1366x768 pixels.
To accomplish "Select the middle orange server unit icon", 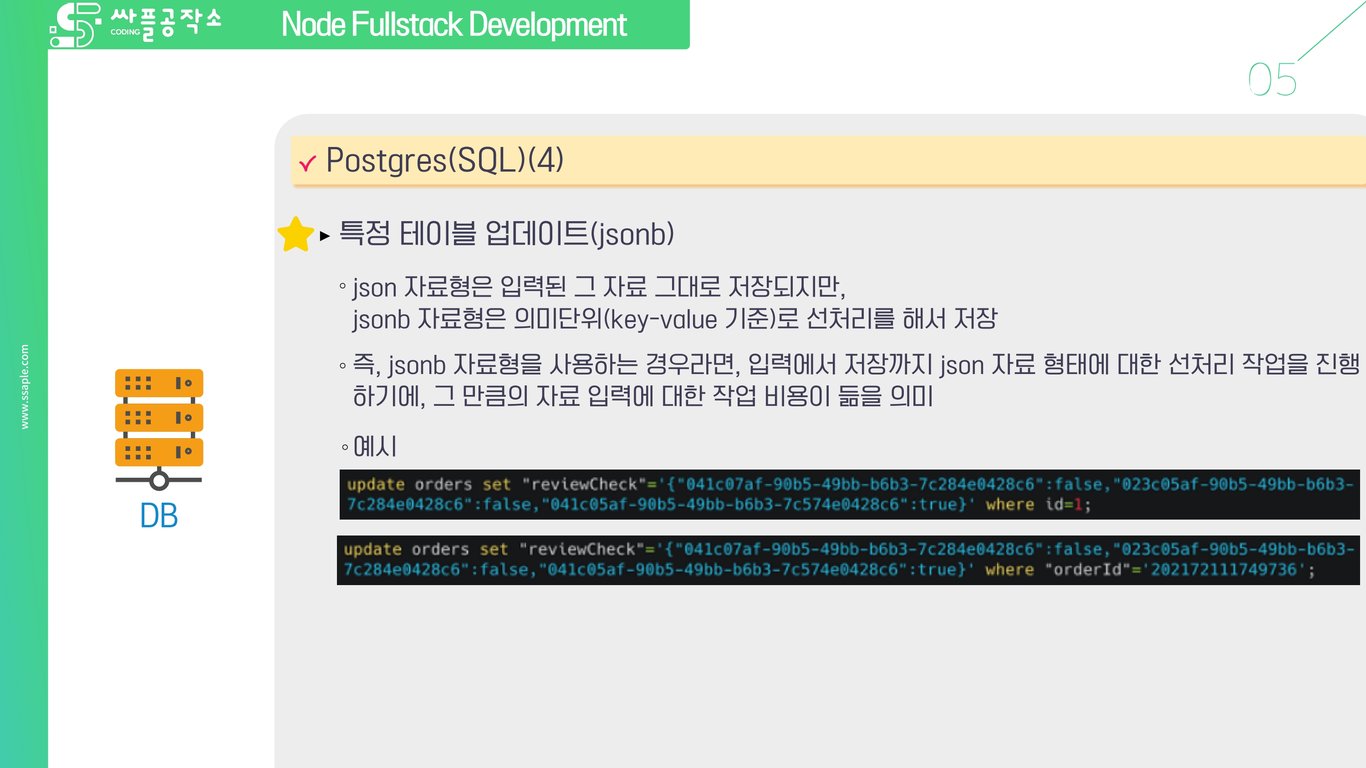I will coord(158,417).
